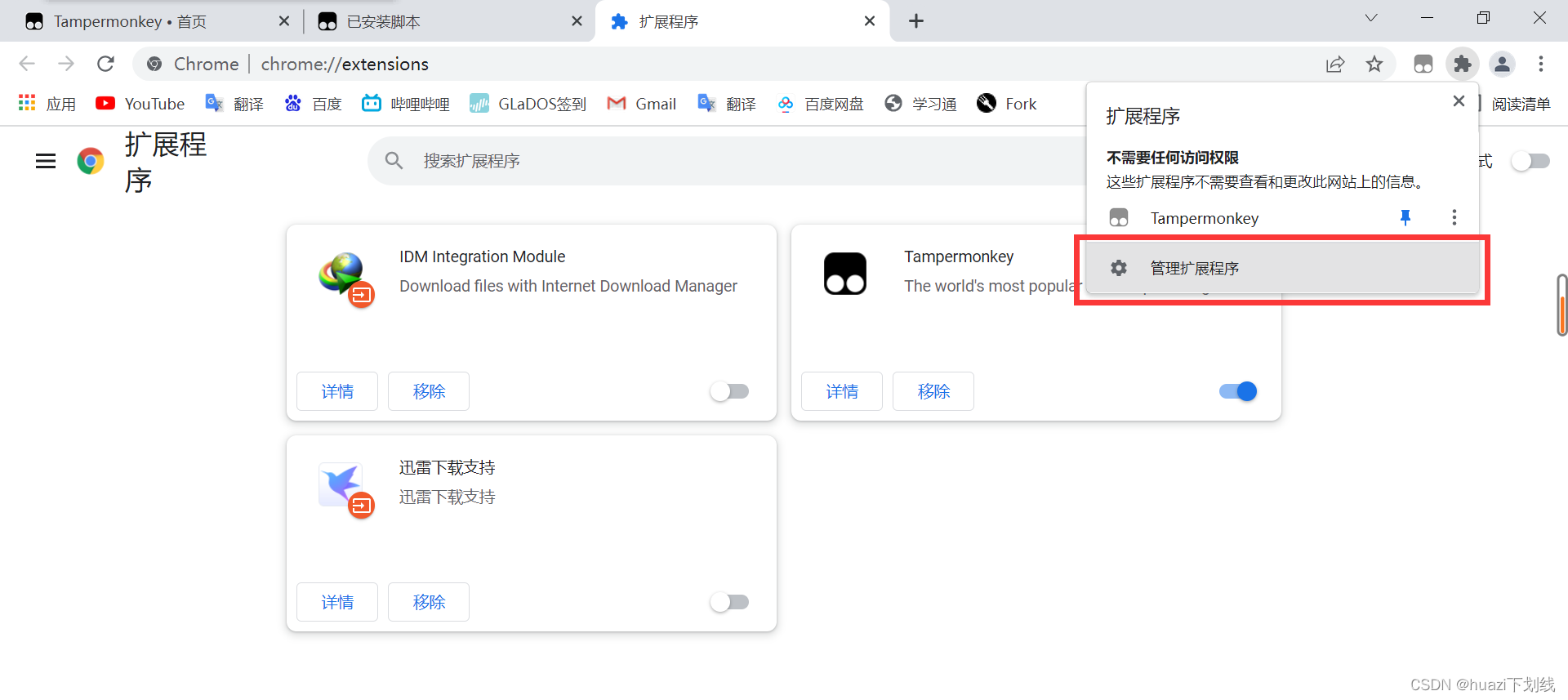This screenshot has width=1568, height=700.
Task: Pin toggle for Tampermonkey in popup
Action: (1405, 217)
